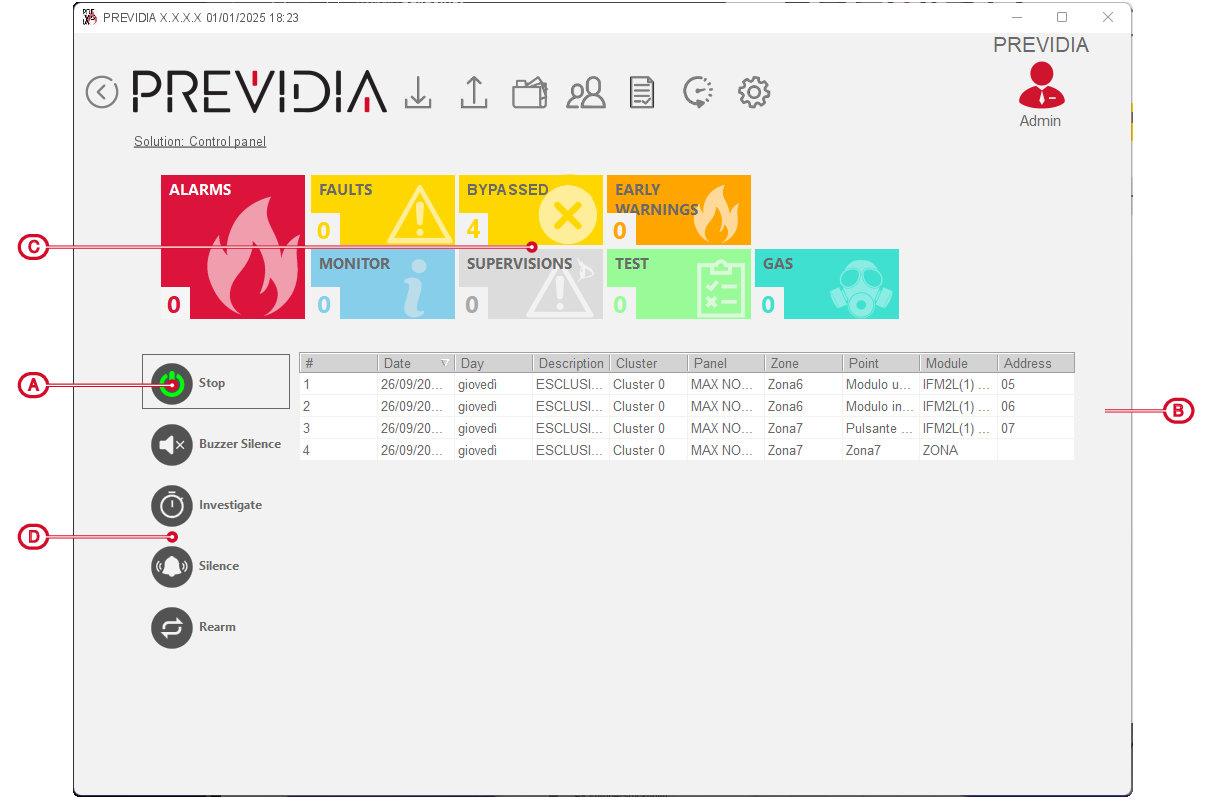Select the turquoise GAS tile
The height and width of the screenshot is (799, 1219).
click(x=826, y=284)
